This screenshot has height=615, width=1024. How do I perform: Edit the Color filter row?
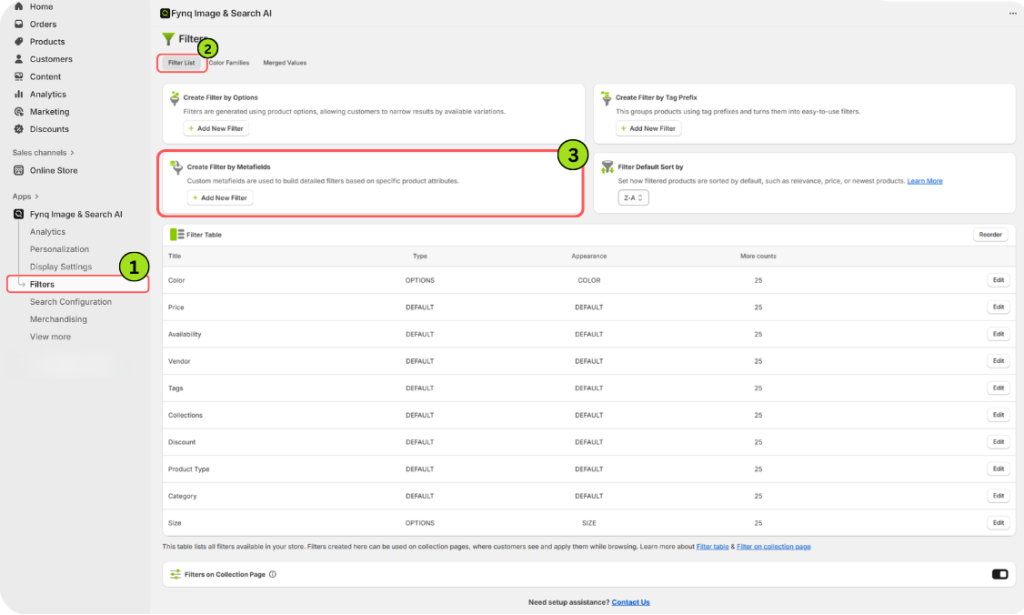pos(999,280)
